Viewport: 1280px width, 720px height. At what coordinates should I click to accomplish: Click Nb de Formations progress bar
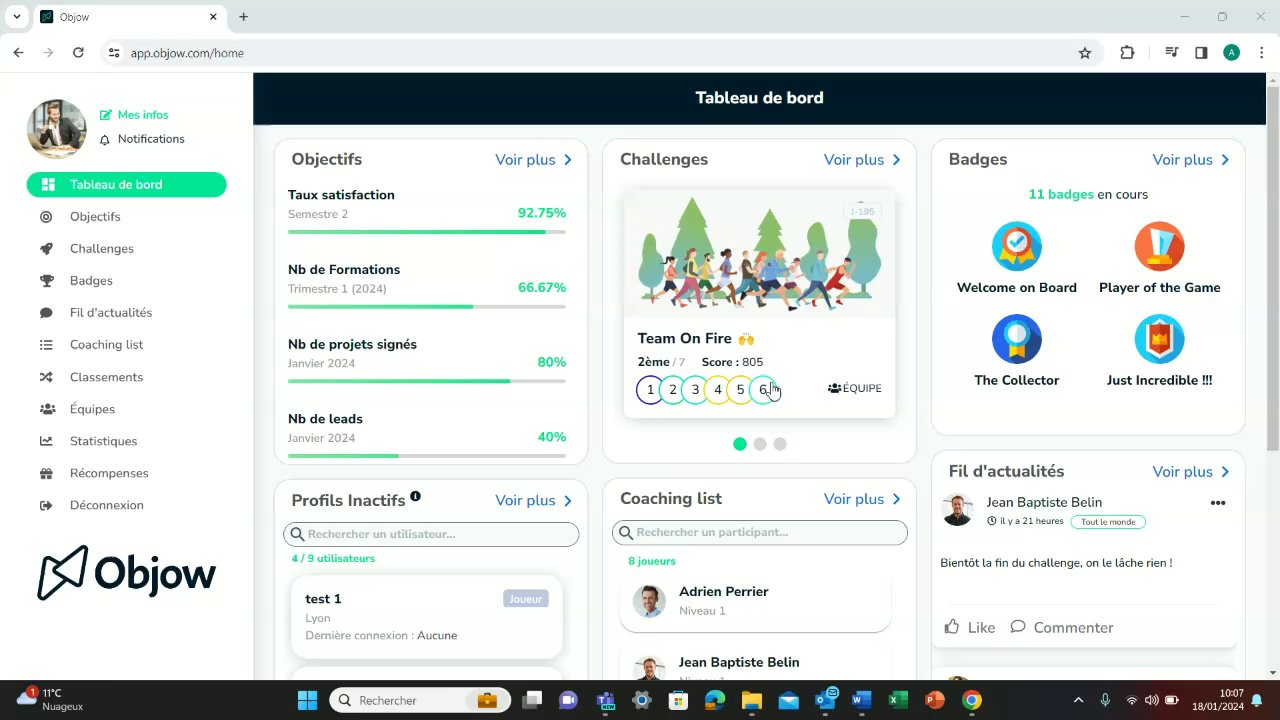(x=427, y=306)
